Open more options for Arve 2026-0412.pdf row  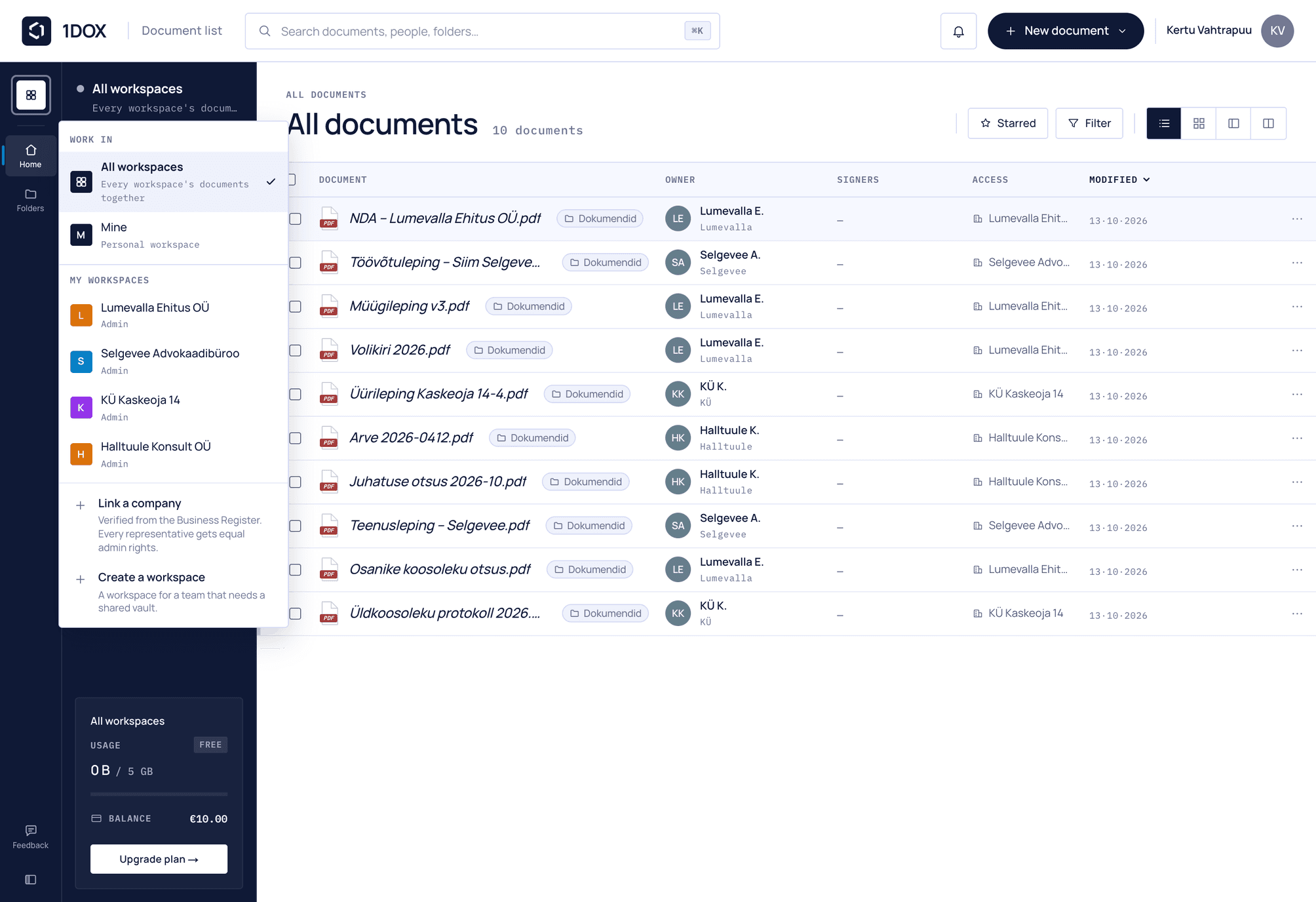pyautogui.click(x=1297, y=438)
